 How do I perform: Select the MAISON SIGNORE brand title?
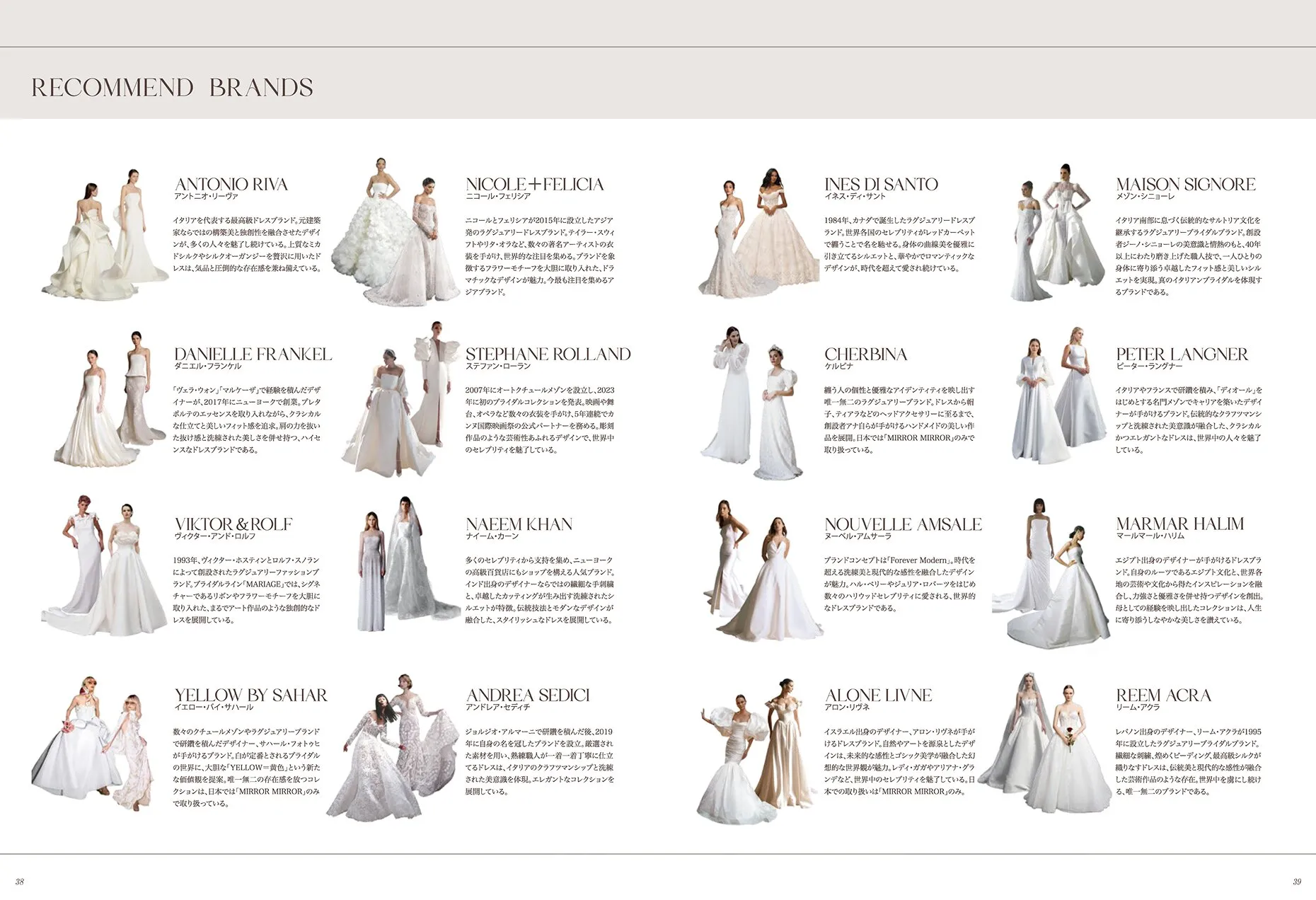click(x=1186, y=185)
